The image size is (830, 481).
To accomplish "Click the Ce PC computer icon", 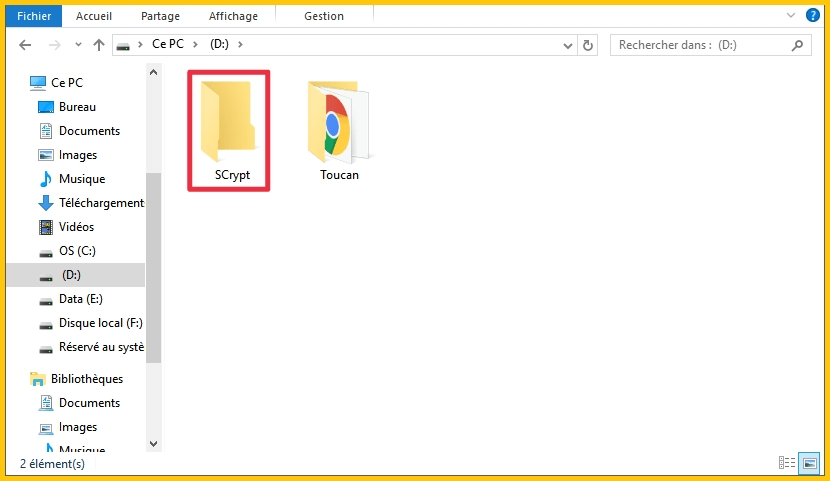I will coord(38,83).
